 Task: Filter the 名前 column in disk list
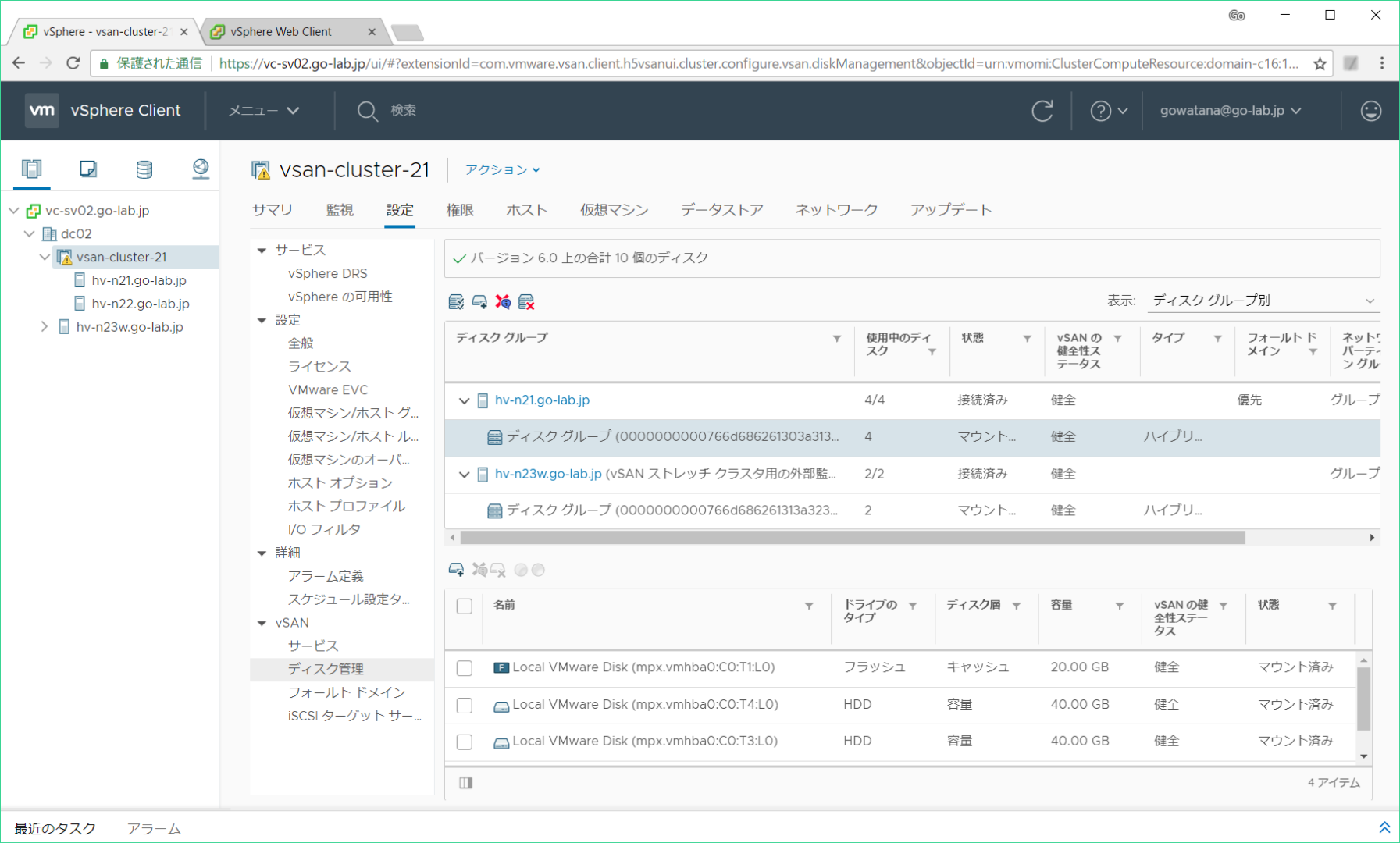point(809,606)
